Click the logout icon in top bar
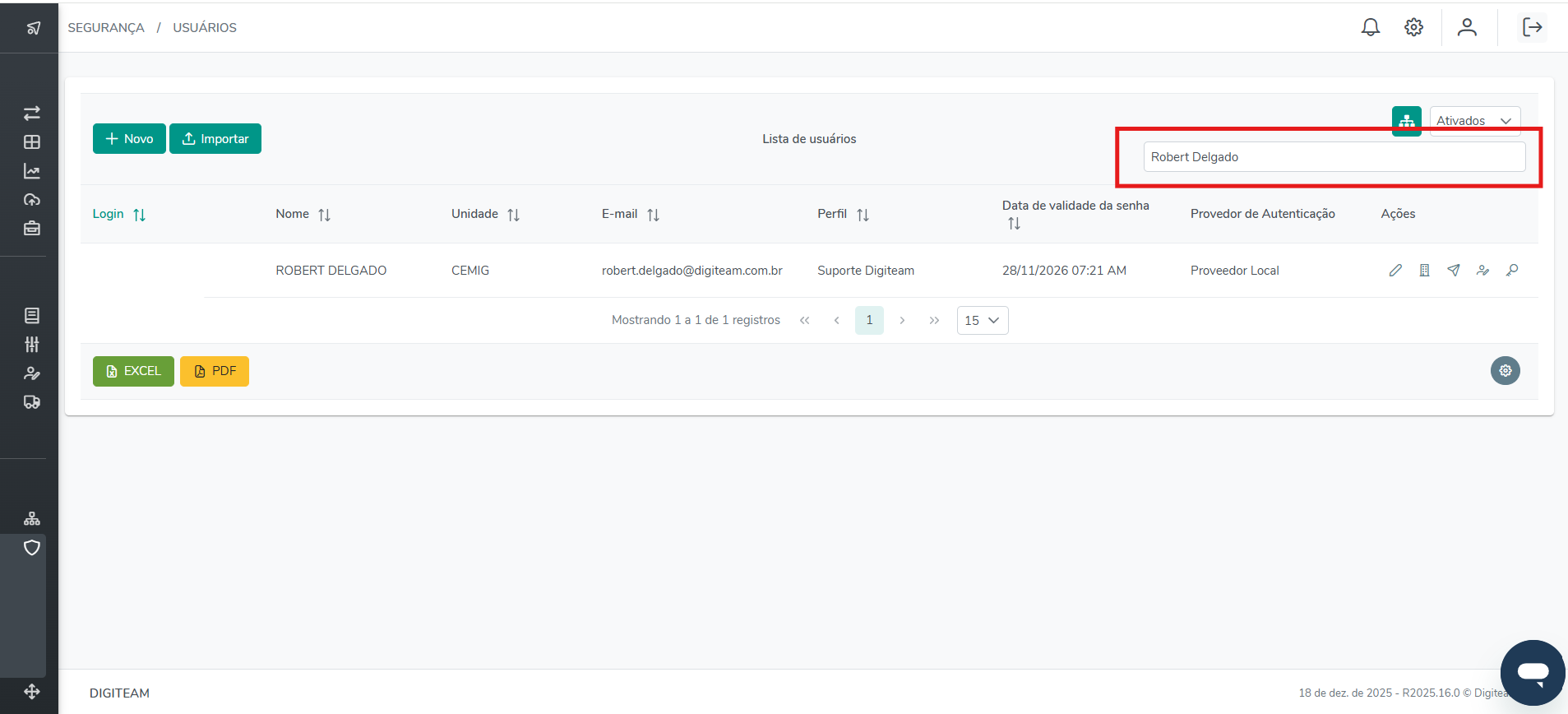This screenshot has width=1568, height=714. pyautogui.click(x=1532, y=27)
